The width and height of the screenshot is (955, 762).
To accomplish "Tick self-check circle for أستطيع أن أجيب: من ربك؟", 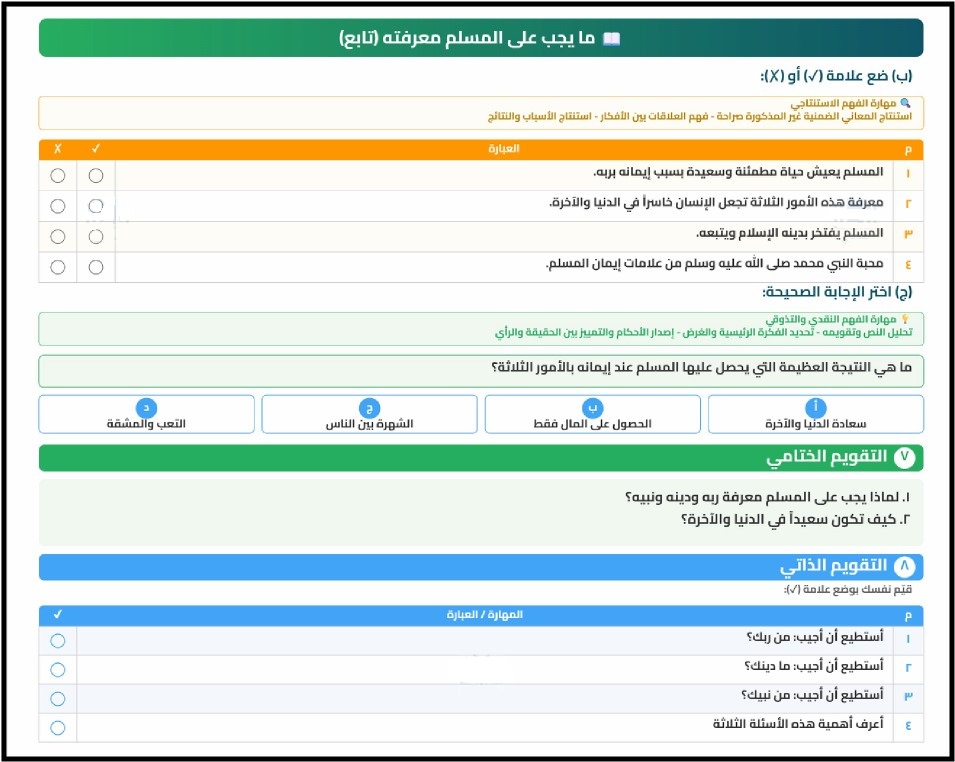I will [58, 641].
